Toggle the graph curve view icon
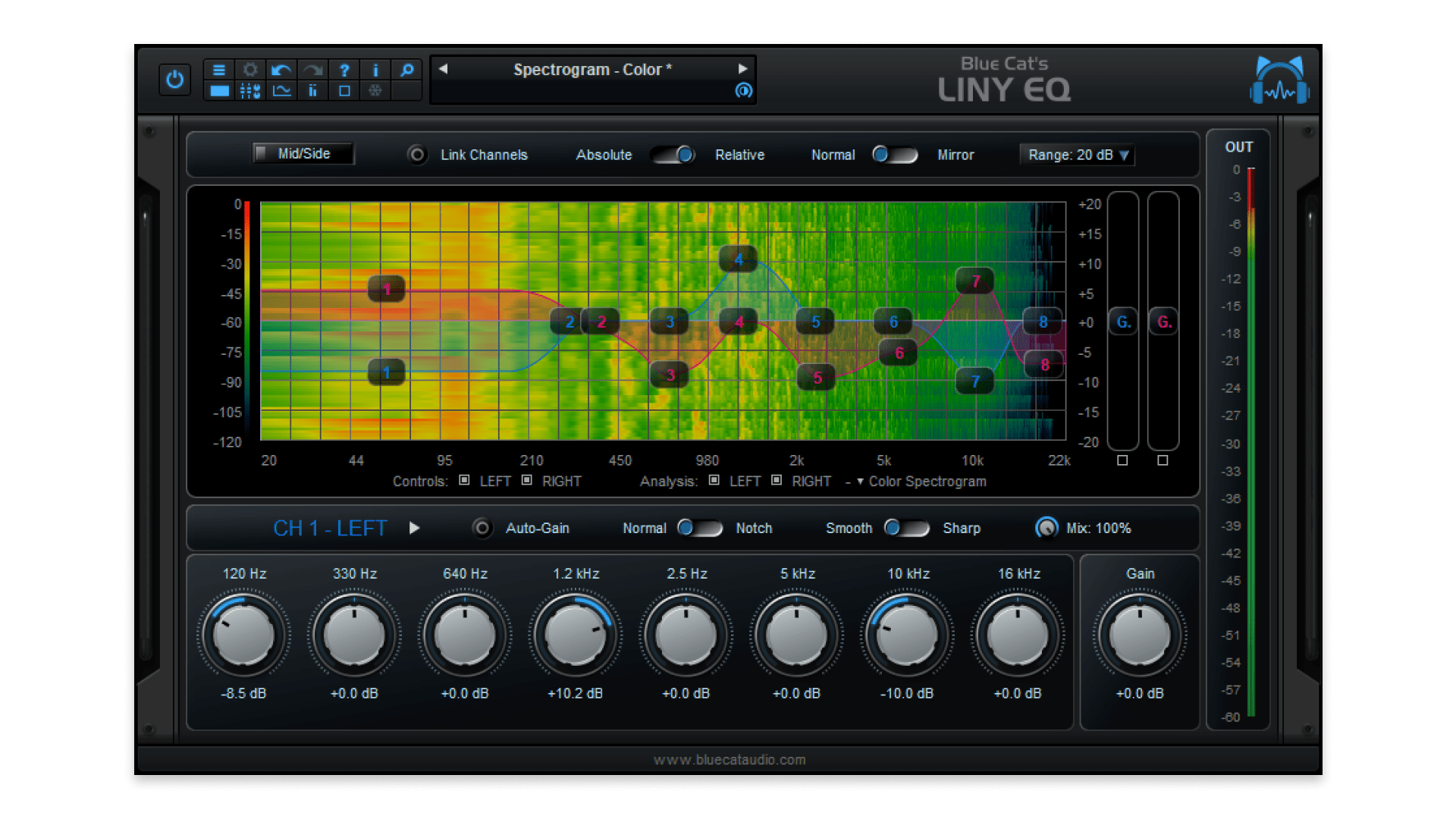The width and height of the screenshot is (1456, 819). coord(281,91)
